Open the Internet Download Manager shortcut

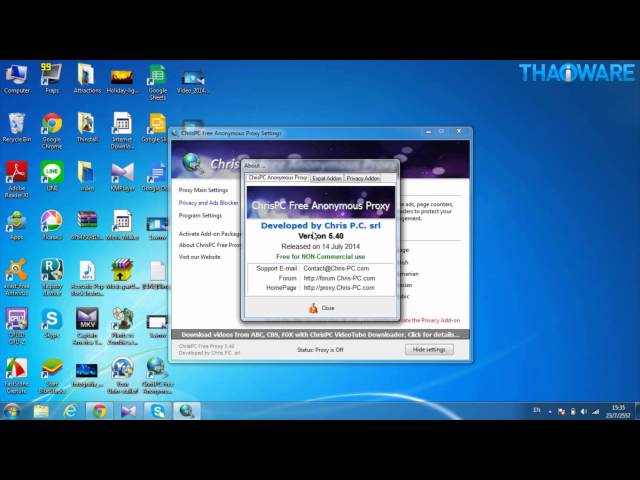tap(122, 131)
